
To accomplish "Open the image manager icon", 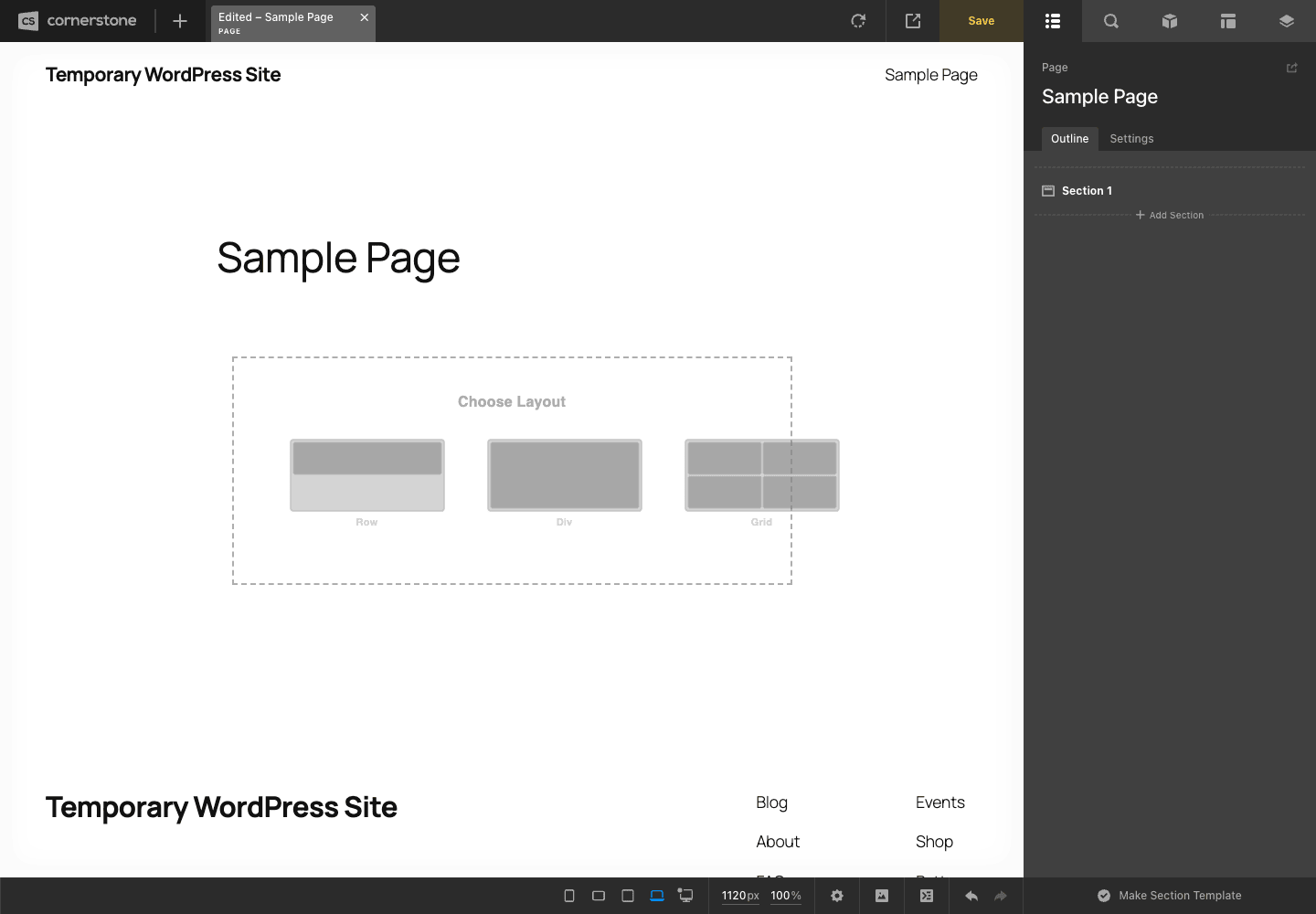I will click(882, 896).
